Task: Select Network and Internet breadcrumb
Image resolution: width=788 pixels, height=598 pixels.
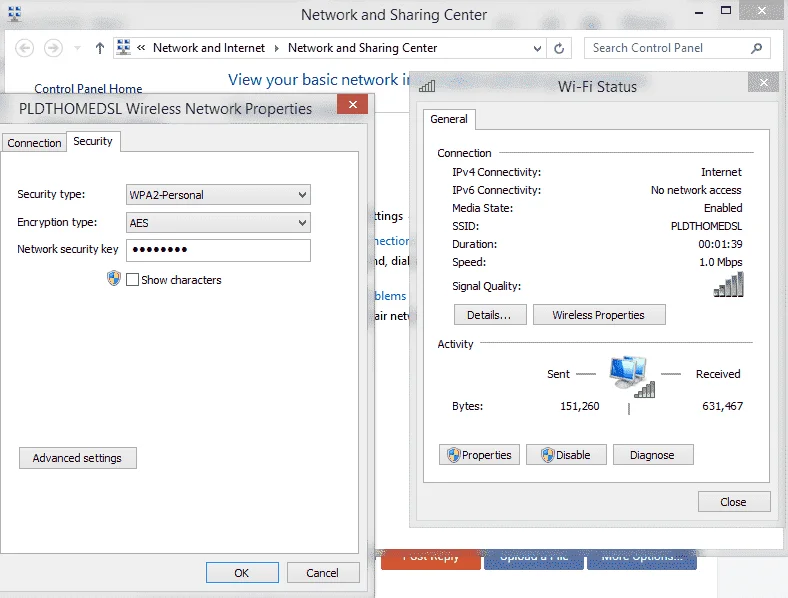Action: point(209,48)
